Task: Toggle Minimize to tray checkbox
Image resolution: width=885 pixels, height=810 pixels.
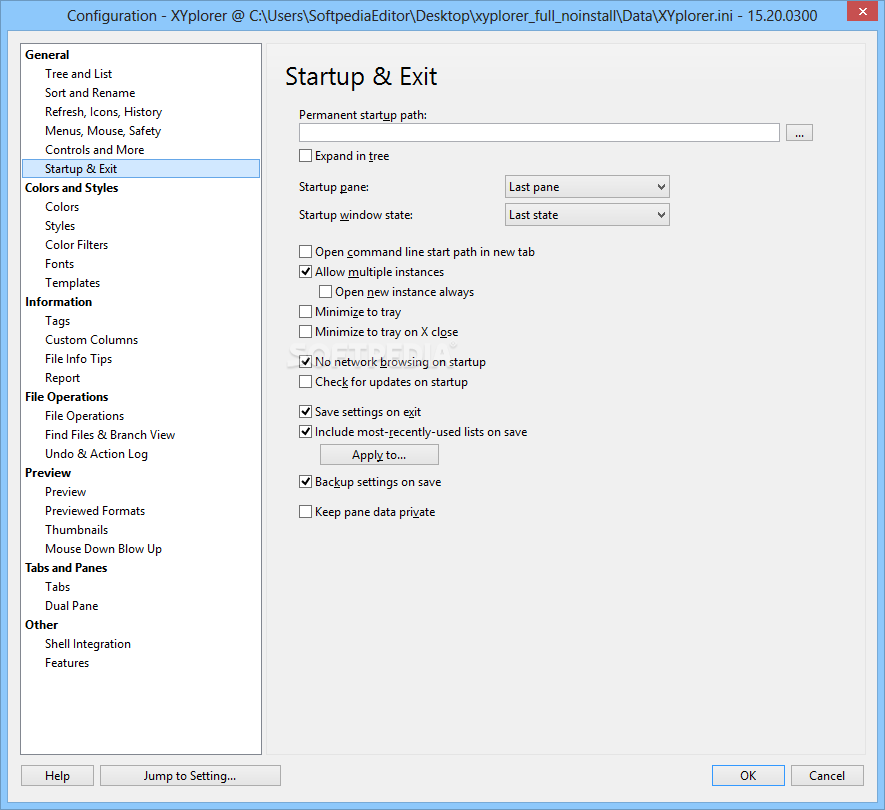Action: click(305, 312)
